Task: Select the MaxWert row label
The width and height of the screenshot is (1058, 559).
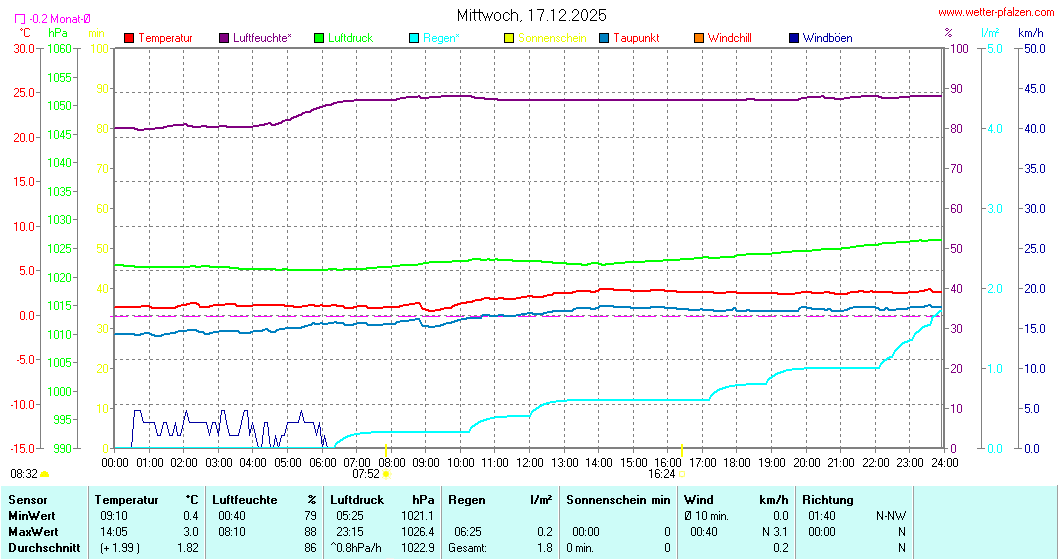Action: click(x=33, y=531)
